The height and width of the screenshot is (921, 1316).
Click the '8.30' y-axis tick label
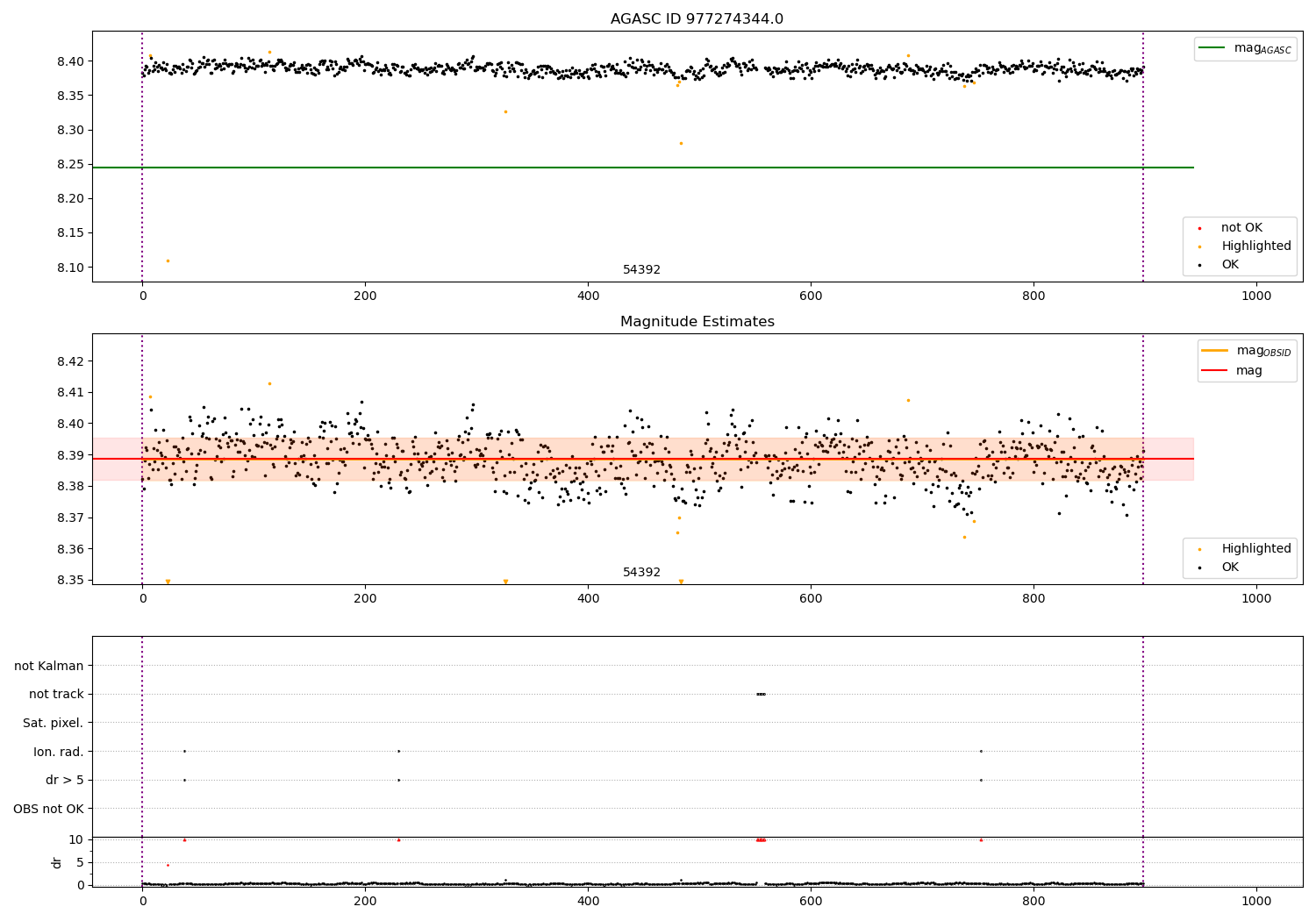tap(70, 130)
